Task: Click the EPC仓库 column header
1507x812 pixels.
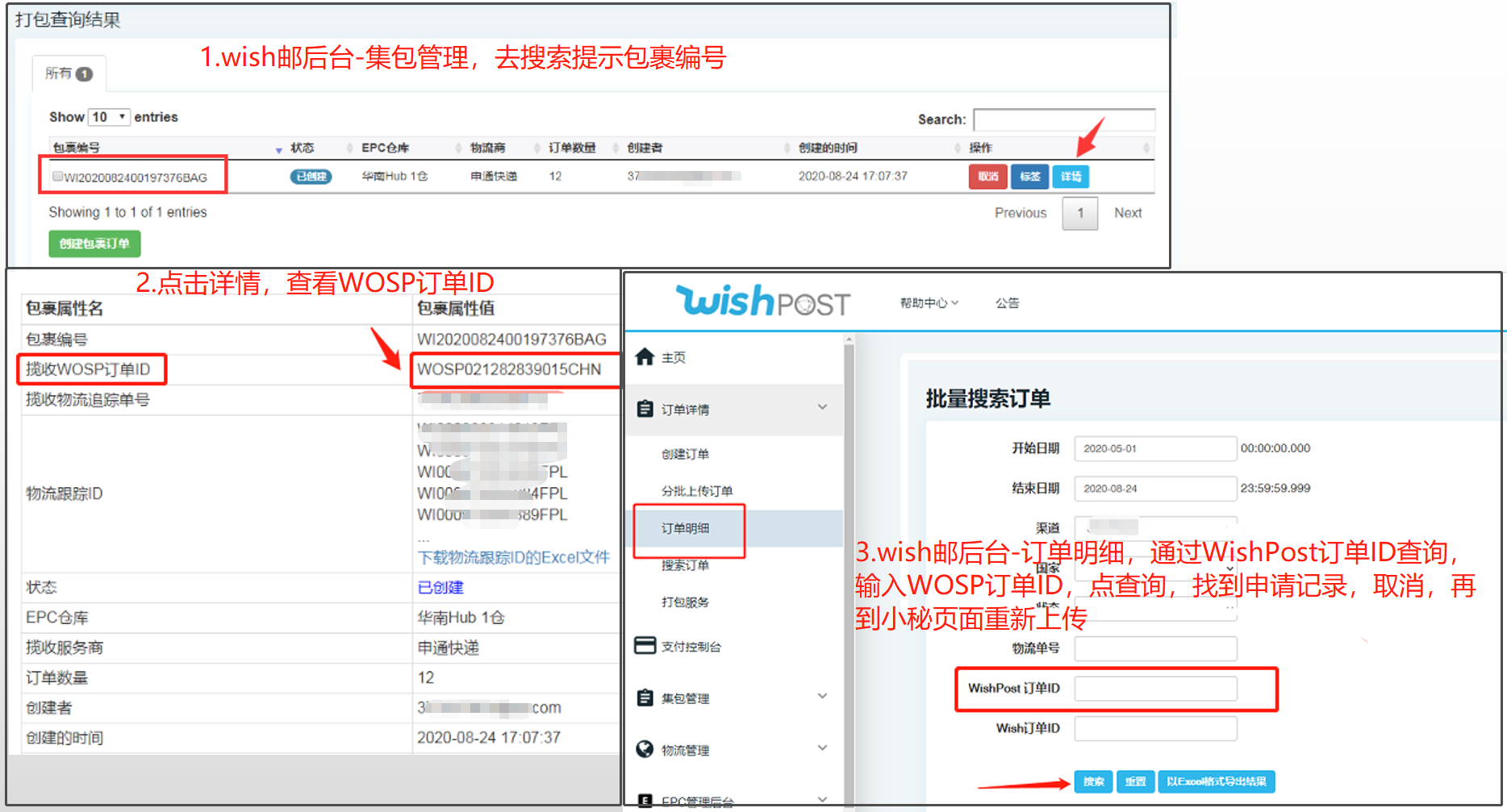Action: click(385, 148)
